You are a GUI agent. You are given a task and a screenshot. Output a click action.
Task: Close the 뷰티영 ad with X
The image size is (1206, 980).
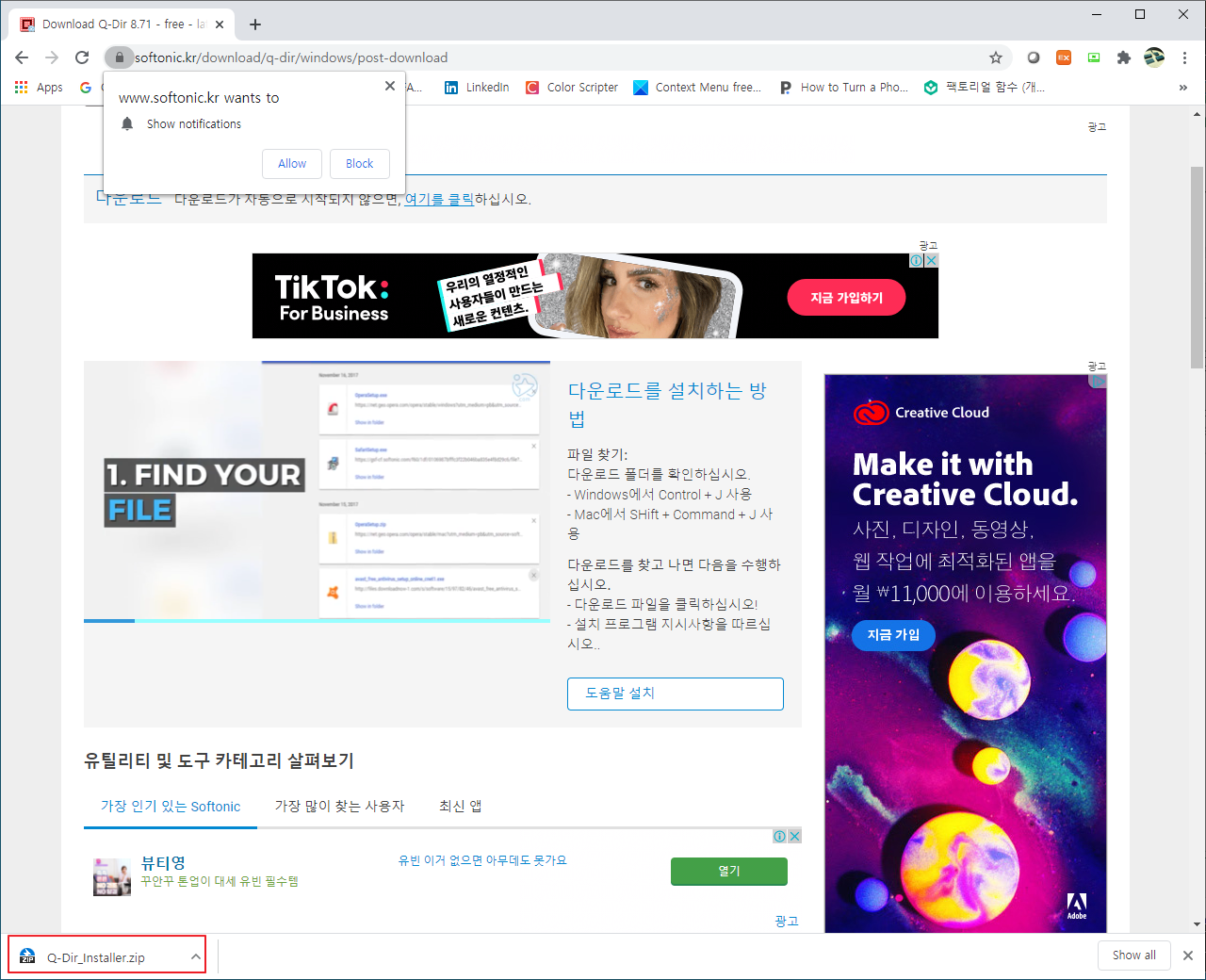(795, 836)
